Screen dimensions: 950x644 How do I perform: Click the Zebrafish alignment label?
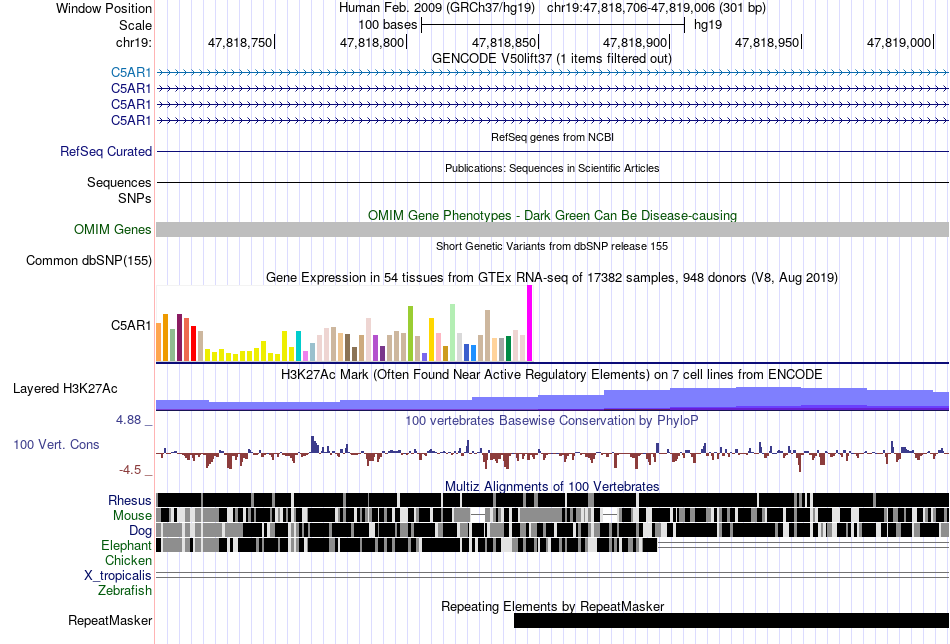click(125, 590)
